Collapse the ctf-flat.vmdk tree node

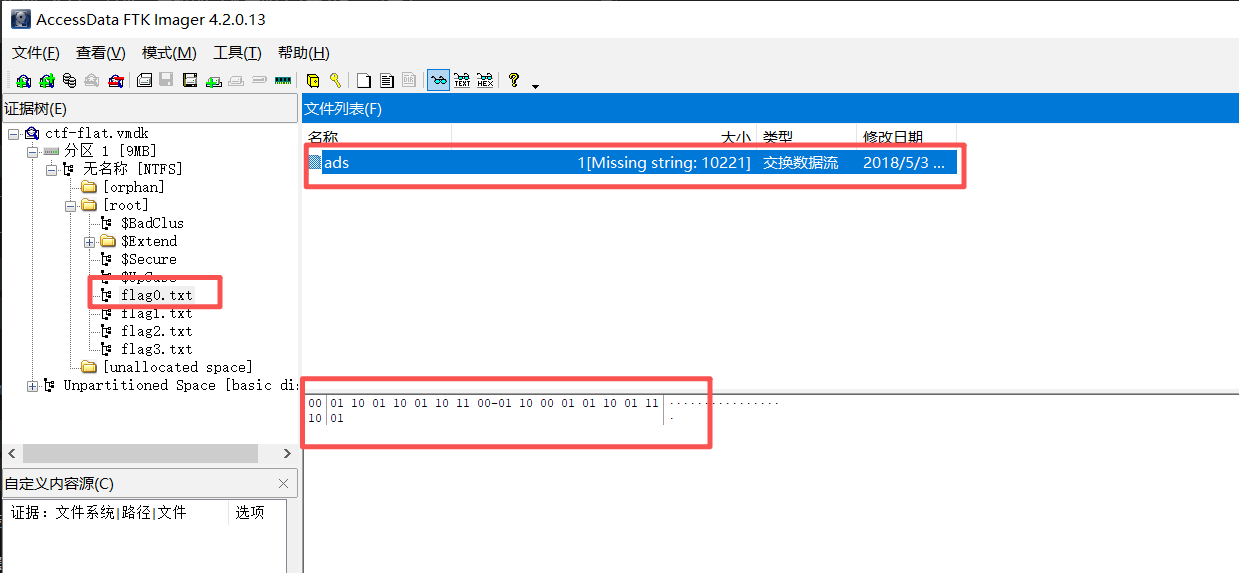click(13, 133)
